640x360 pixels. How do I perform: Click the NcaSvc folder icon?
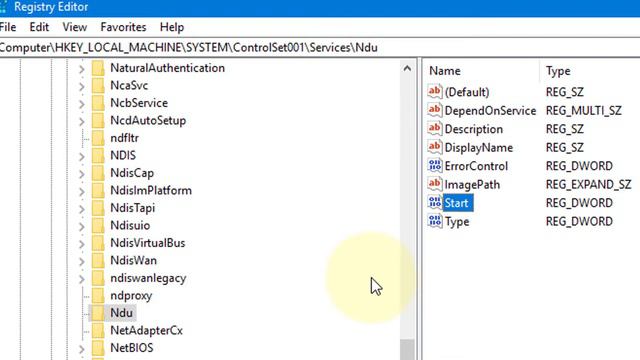[98, 86]
